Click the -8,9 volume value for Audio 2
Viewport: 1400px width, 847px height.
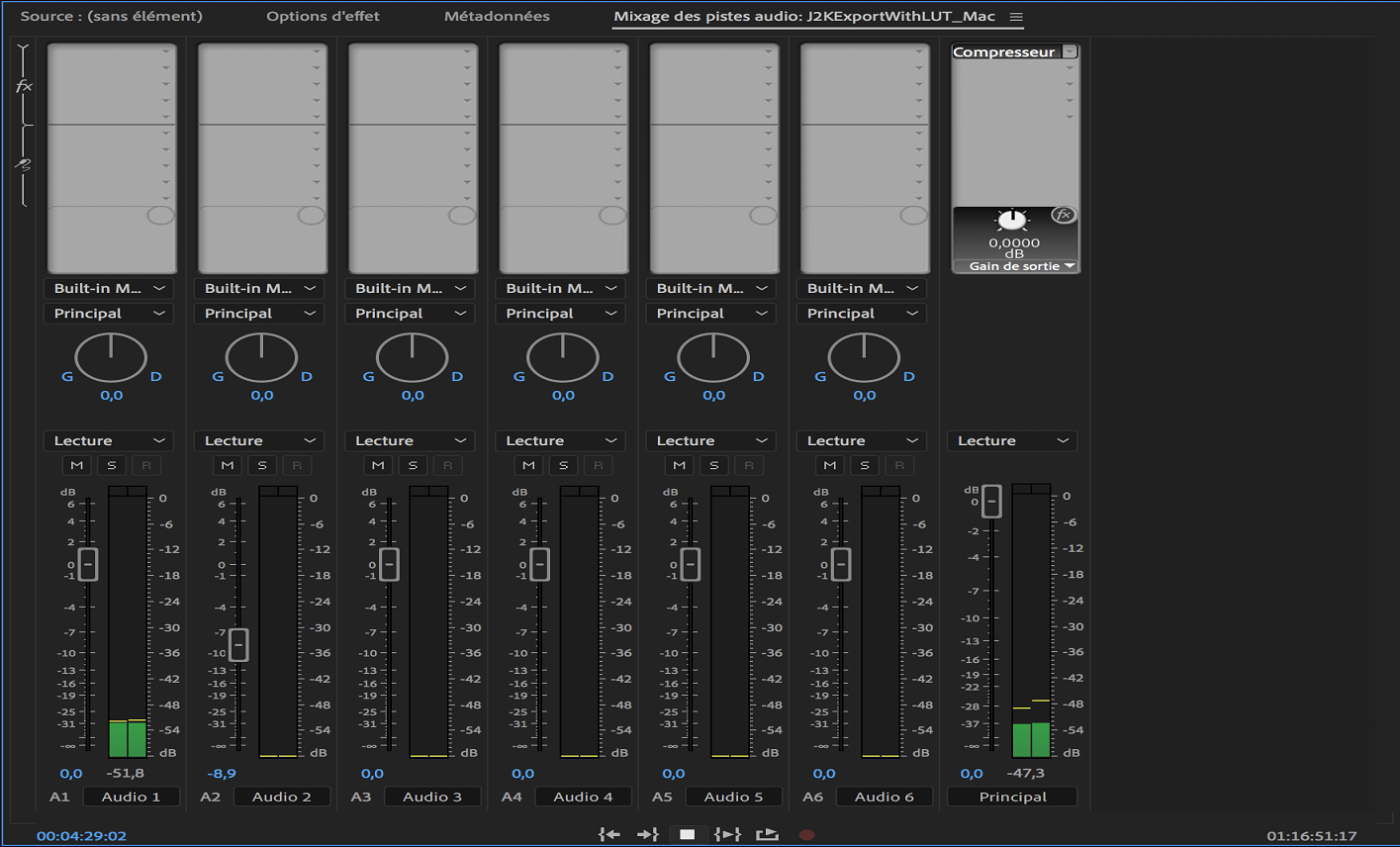(x=222, y=773)
